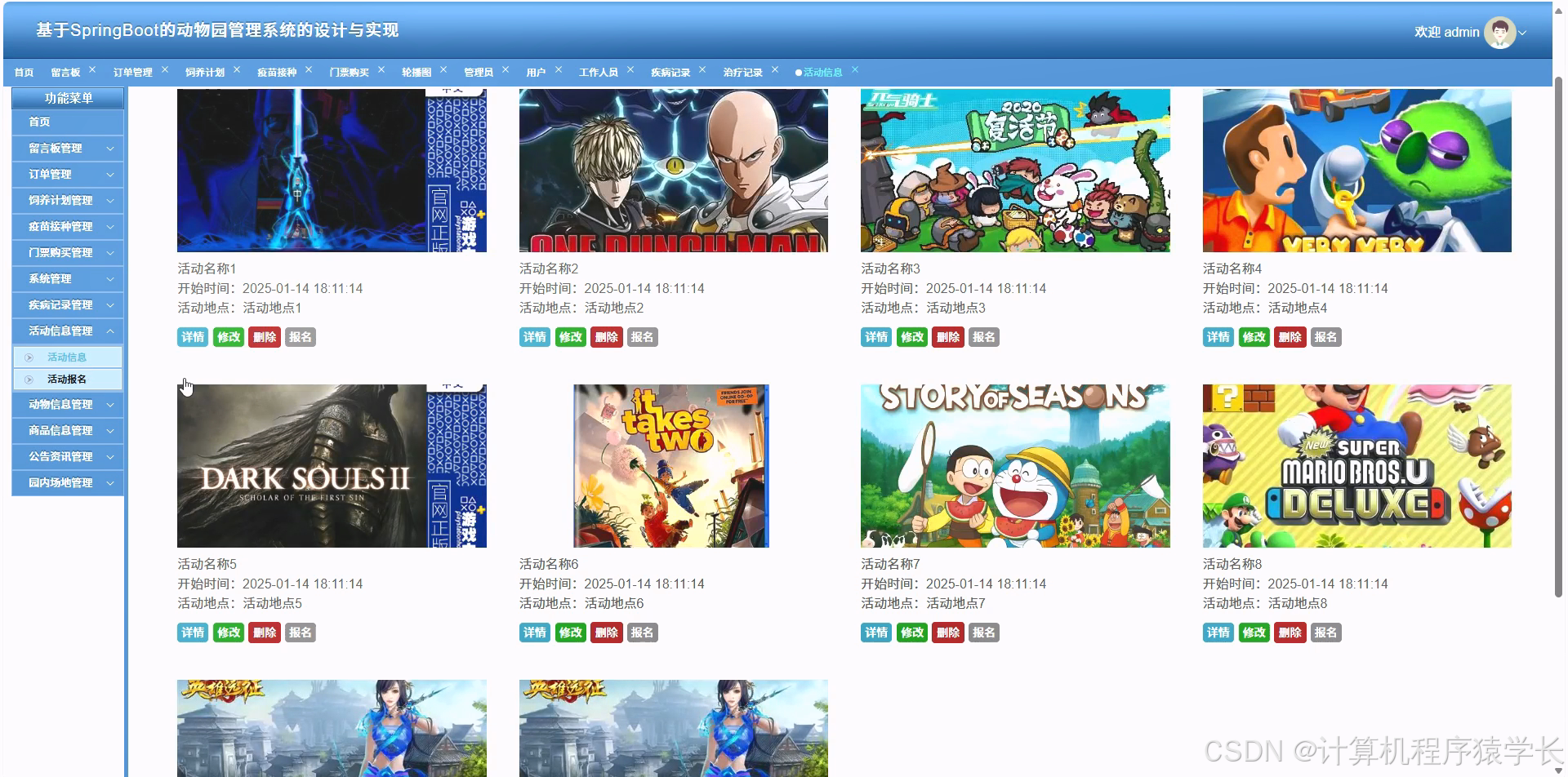Click 修改 for 活动名称8
The height and width of the screenshot is (777, 1568).
[1254, 633]
